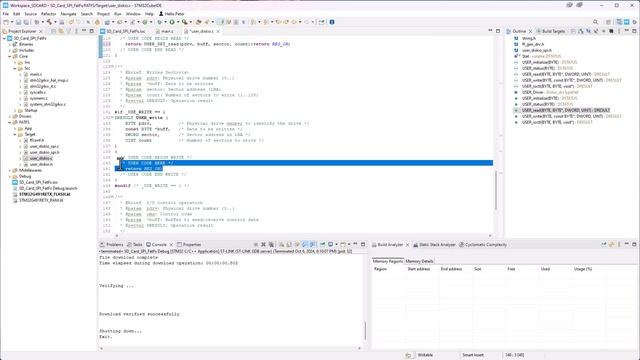Screen dimensions: 640x360
Task: Switch to SD_Card_SPI_FatFs.ioc editor tab
Action: click(125, 31)
